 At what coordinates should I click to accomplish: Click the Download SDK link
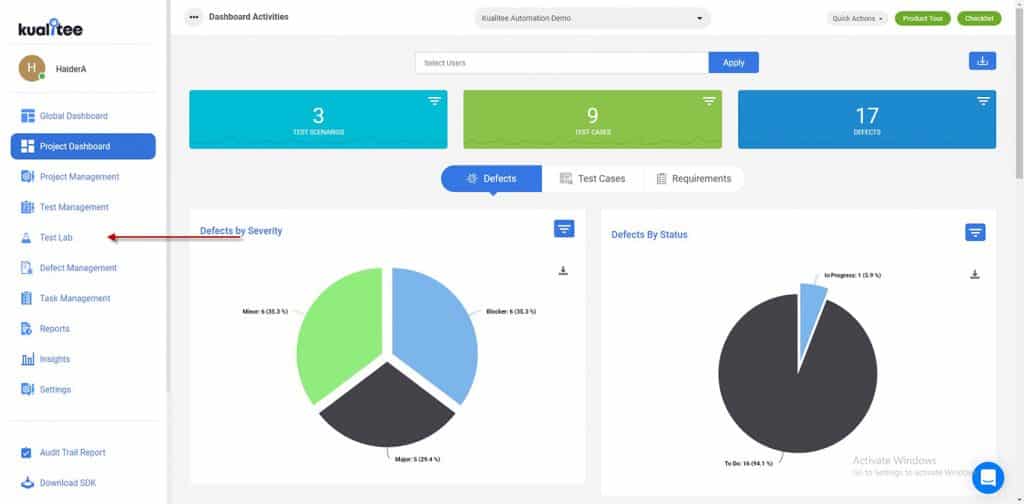(x=69, y=483)
